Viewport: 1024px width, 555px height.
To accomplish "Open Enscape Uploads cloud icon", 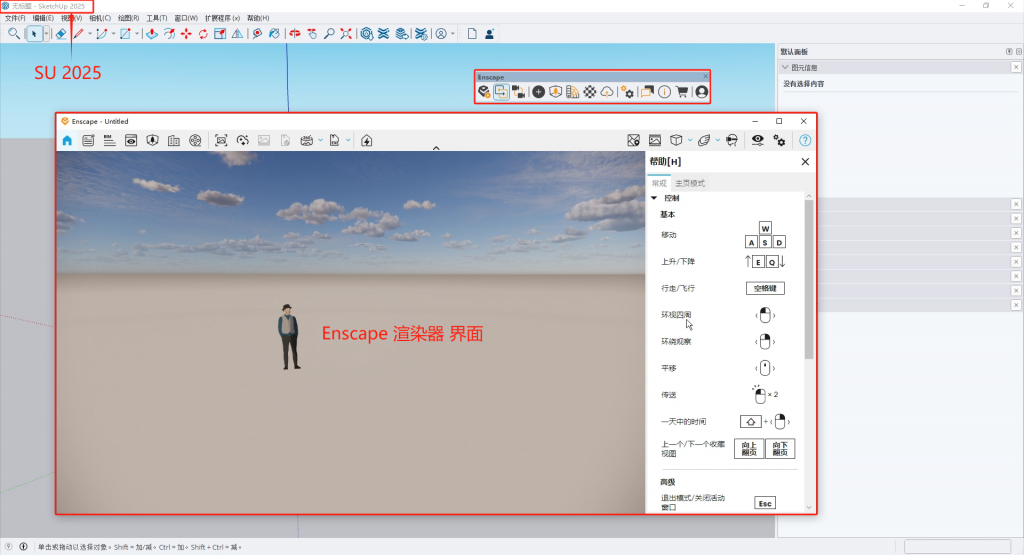I will tap(607, 92).
